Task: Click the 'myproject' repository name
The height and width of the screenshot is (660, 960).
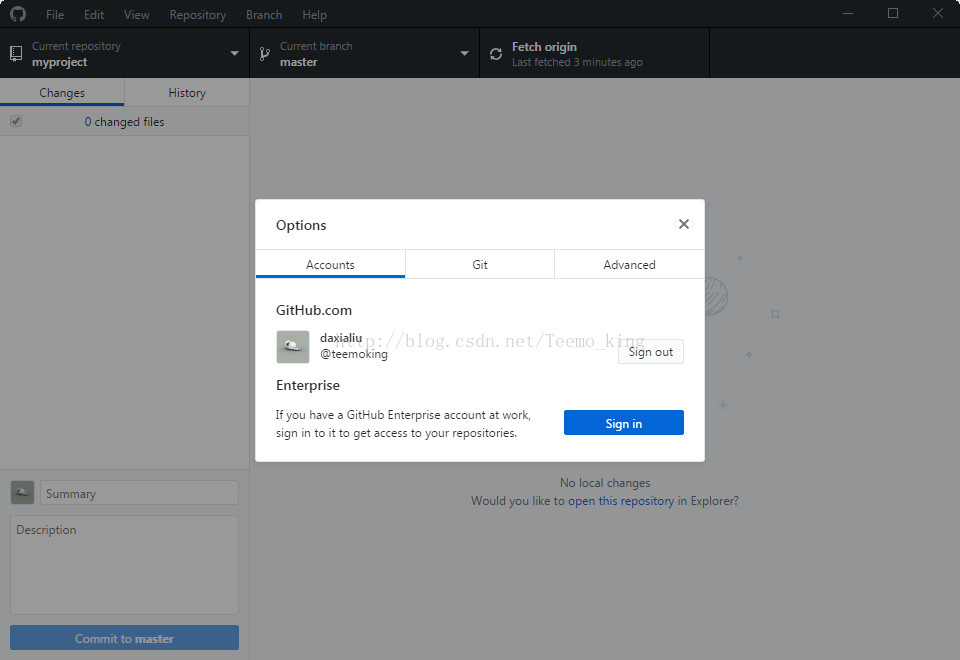Action: click(x=59, y=62)
